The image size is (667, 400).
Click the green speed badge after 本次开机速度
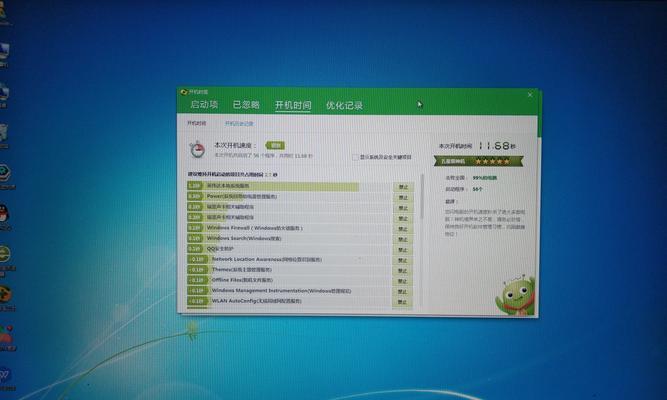(x=275, y=146)
